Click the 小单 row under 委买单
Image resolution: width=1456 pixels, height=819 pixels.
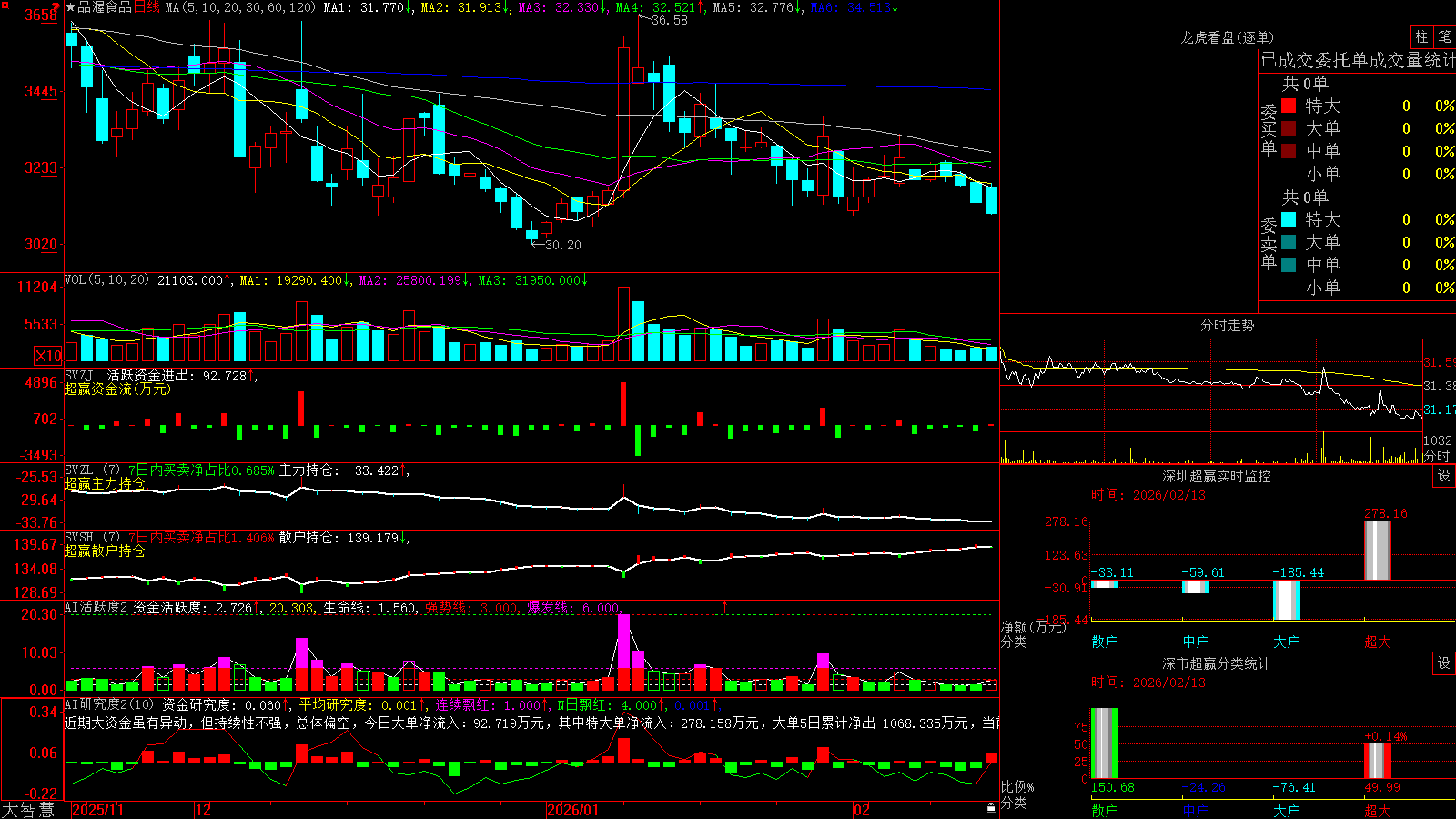click(x=1367, y=174)
